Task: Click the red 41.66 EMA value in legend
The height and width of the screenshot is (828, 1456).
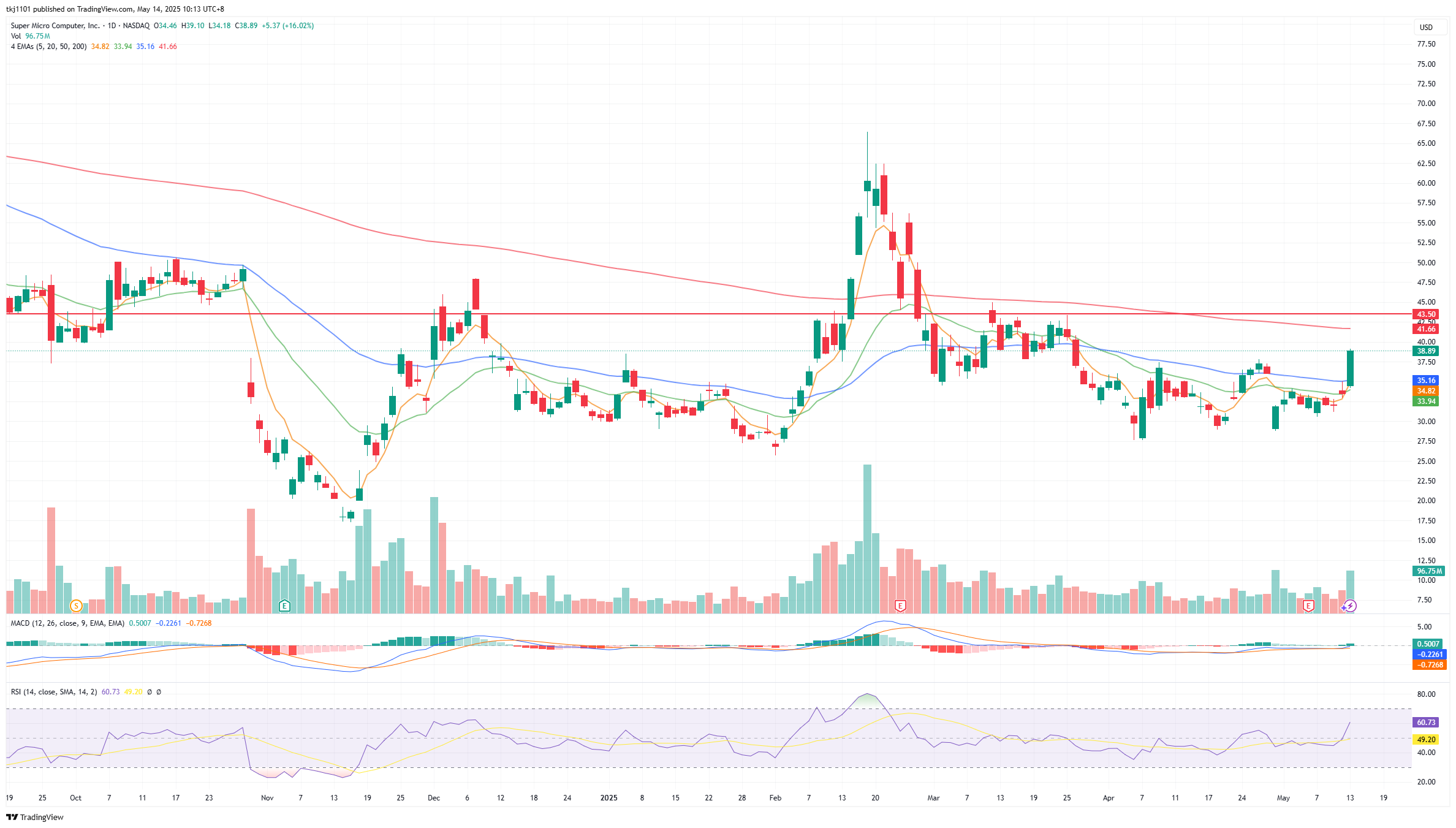Action: 168,47
